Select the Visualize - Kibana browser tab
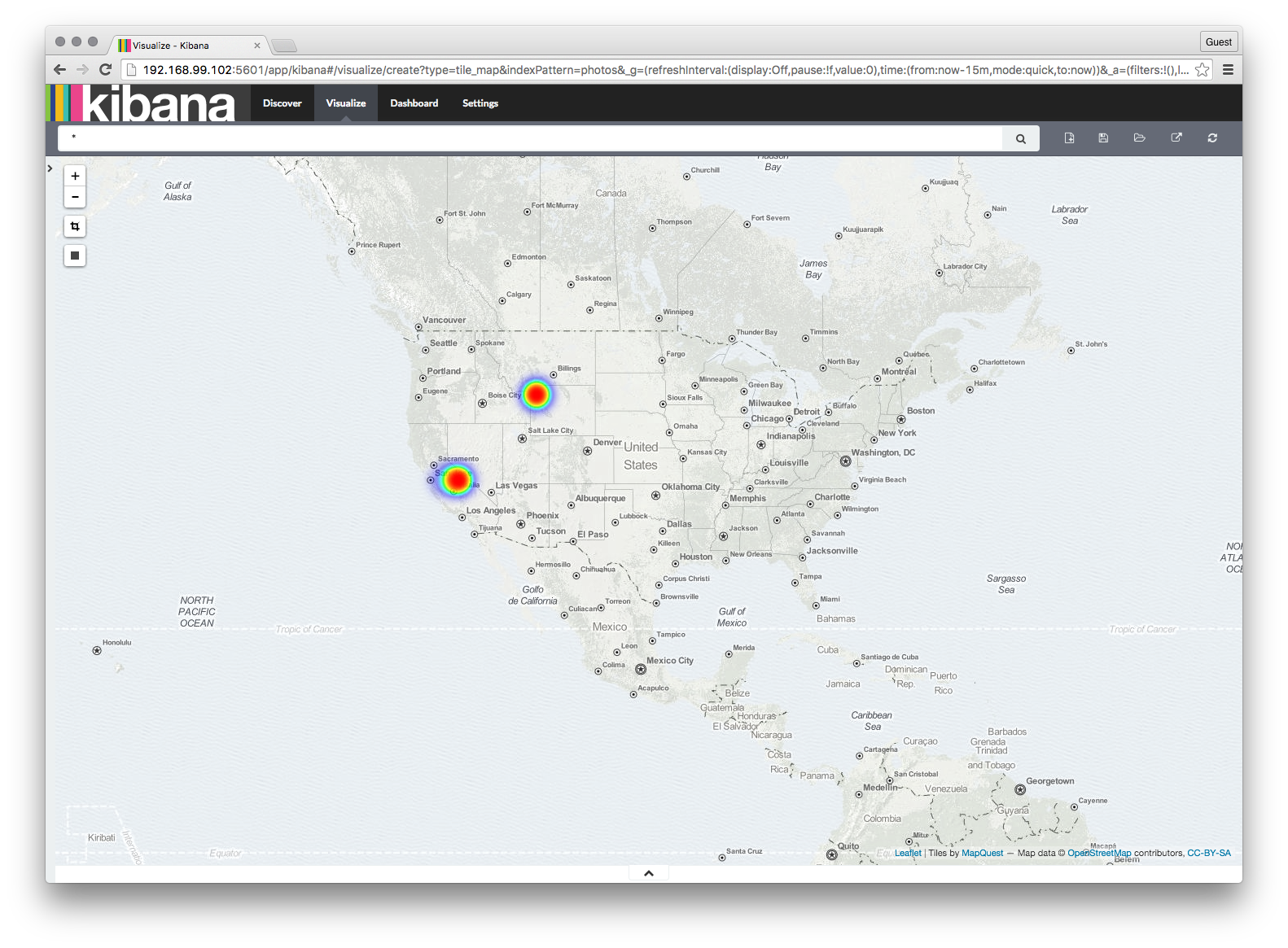The height and width of the screenshot is (948, 1288). (x=187, y=46)
